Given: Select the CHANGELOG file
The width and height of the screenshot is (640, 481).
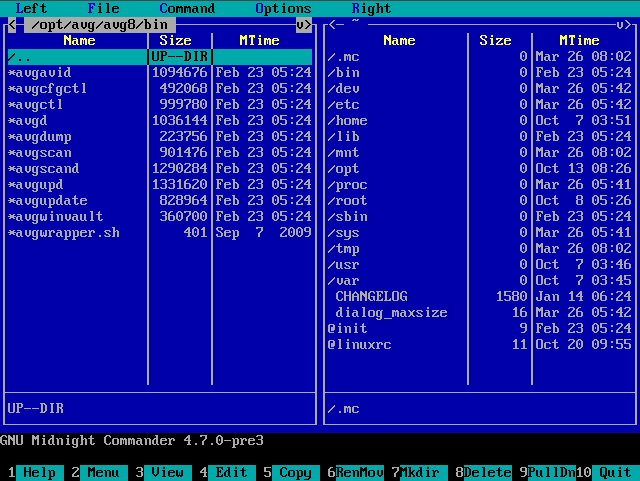Looking at the screenshot, I should (480, 296).
